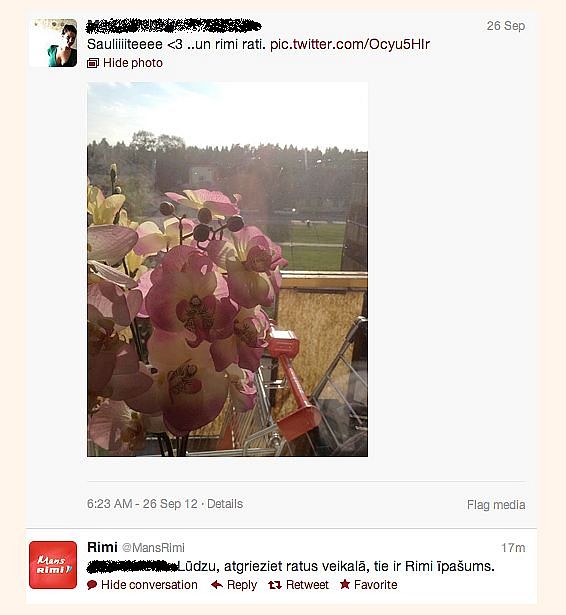This screenshot has height=615, width=566.
Task: Open the pic.twitter.com/Ocyu5HIr link
Action: pos(350,44)
